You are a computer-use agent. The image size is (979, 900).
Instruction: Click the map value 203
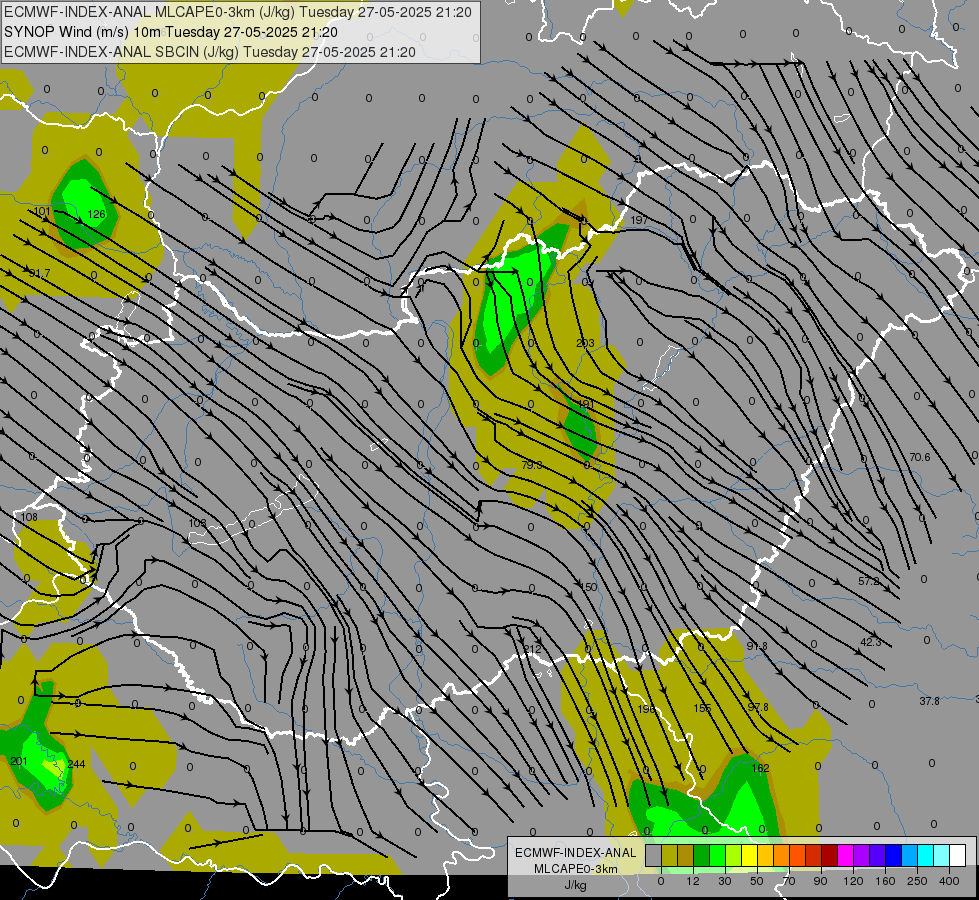[x=585, y=343]
